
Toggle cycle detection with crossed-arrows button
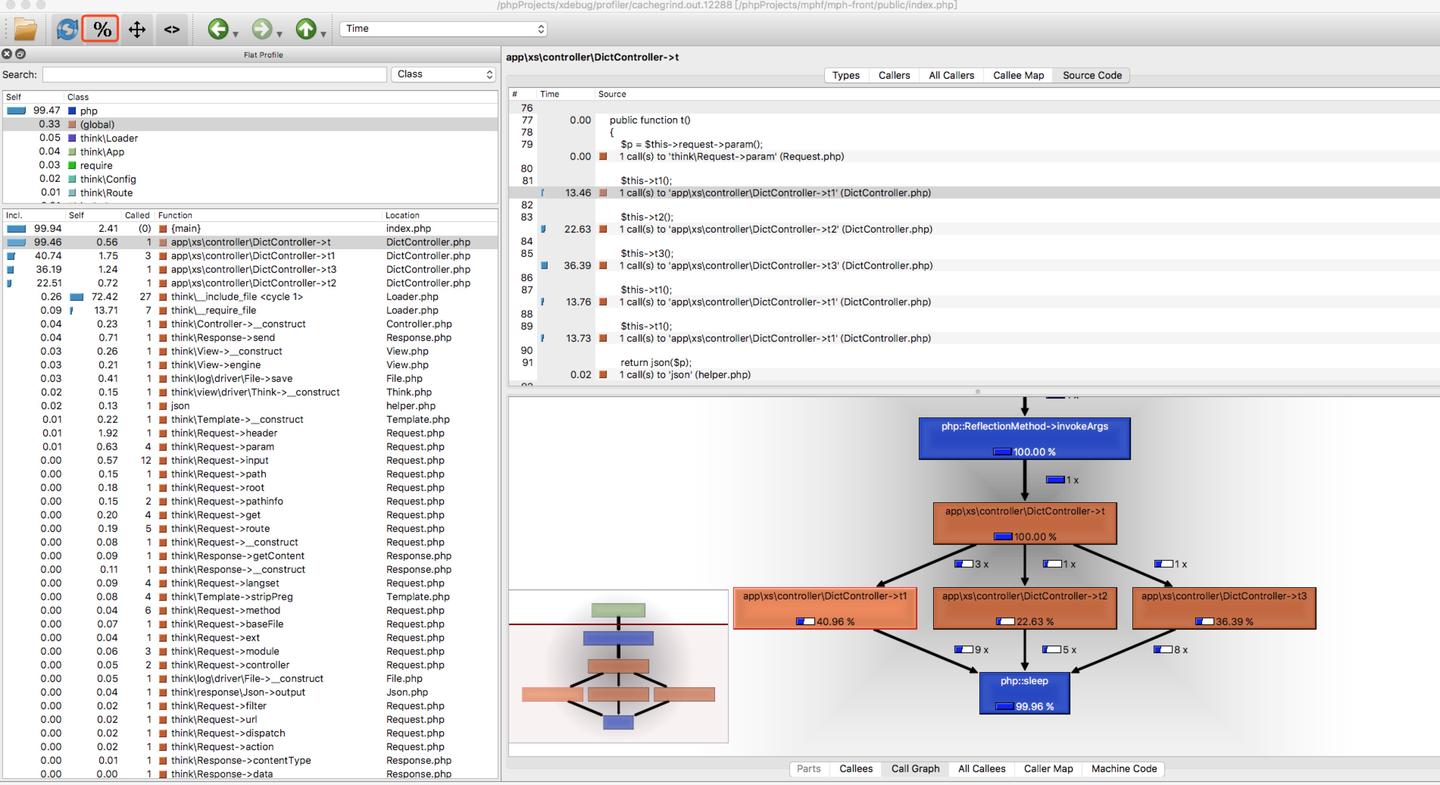(x=137, y=29)
